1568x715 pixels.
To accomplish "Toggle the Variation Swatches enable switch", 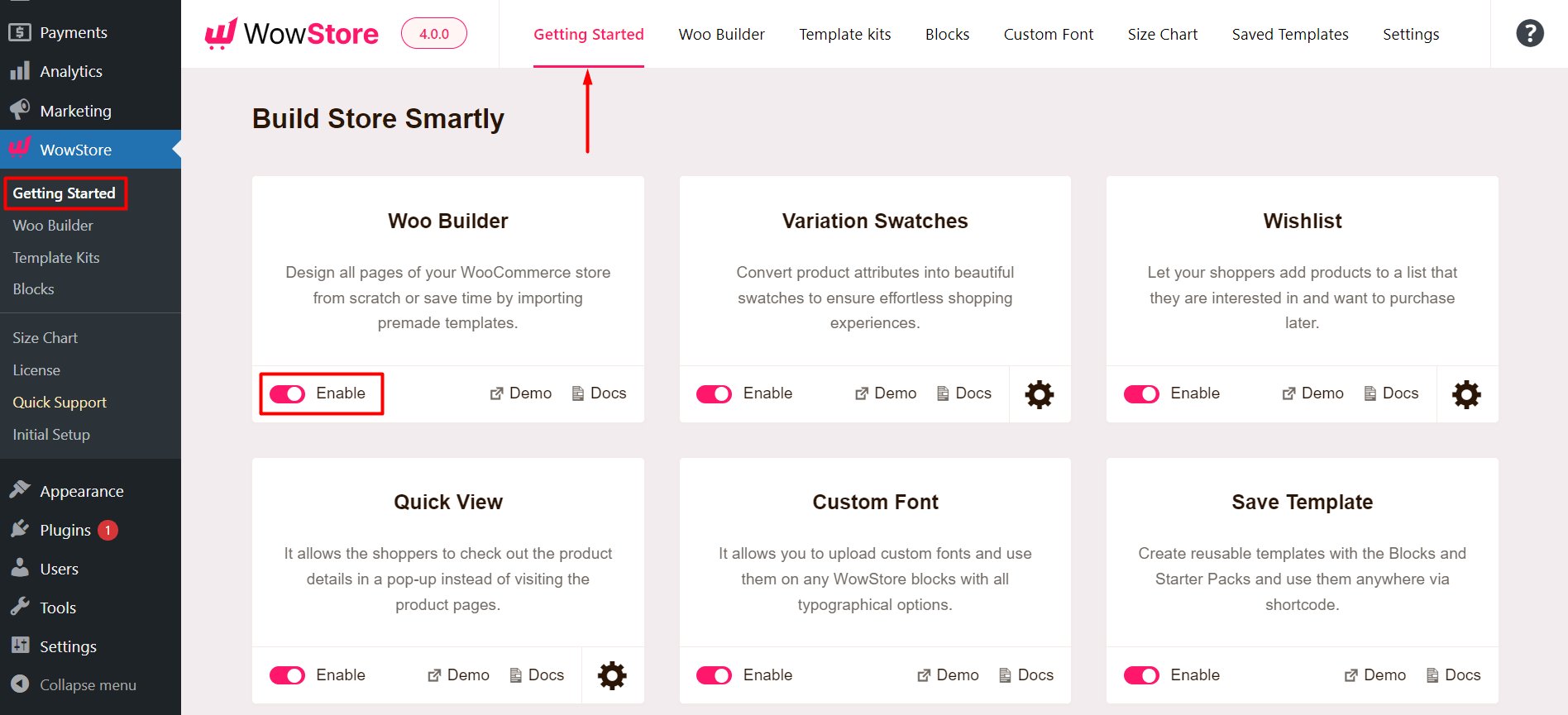I will (714, 394).
